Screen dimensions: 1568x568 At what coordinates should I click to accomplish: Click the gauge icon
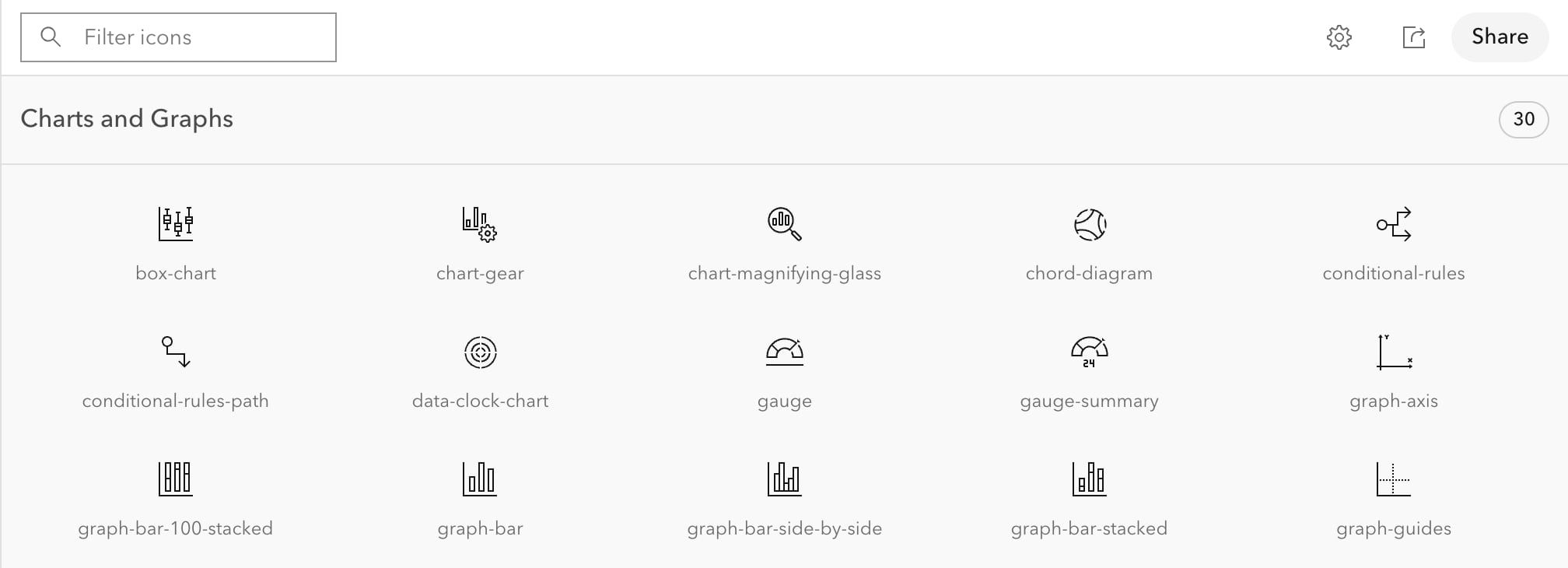[784, 351]
